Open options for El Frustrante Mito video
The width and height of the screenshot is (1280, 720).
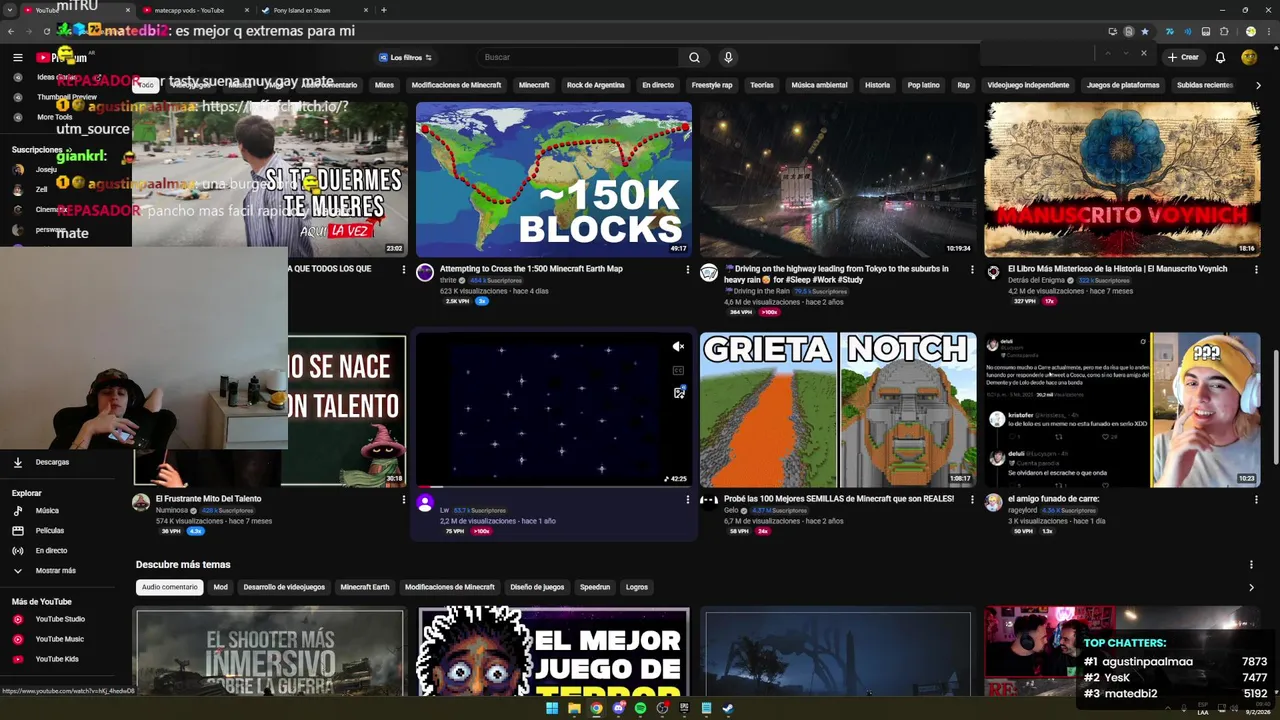tap(403, 499)
